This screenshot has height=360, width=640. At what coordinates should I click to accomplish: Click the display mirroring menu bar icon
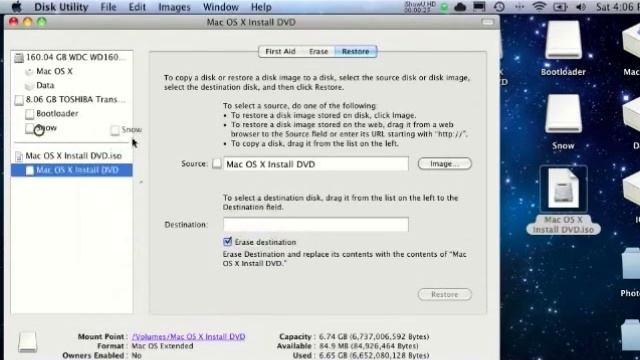[x=479, y=7]
